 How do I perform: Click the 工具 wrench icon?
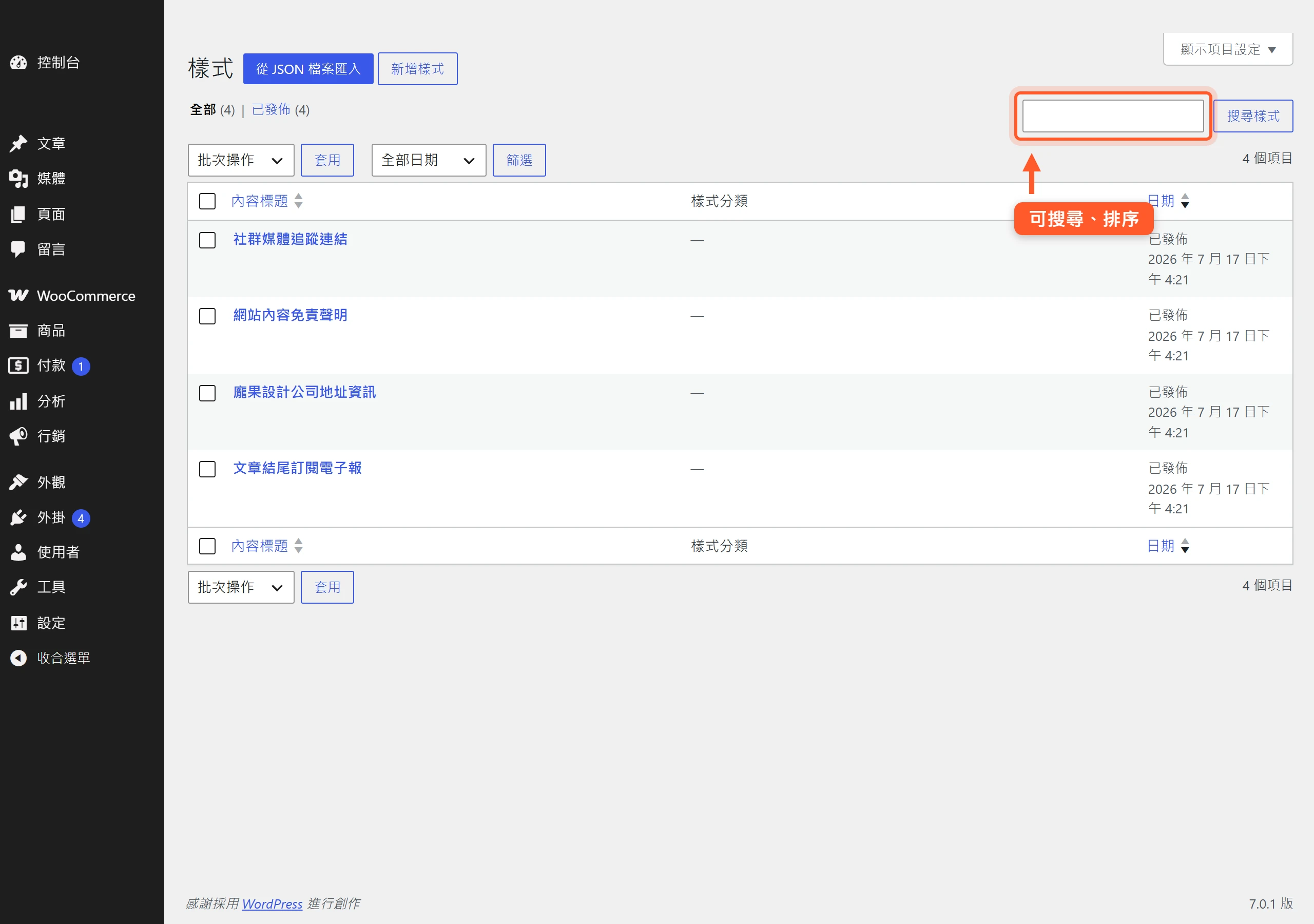pos(18,587)
